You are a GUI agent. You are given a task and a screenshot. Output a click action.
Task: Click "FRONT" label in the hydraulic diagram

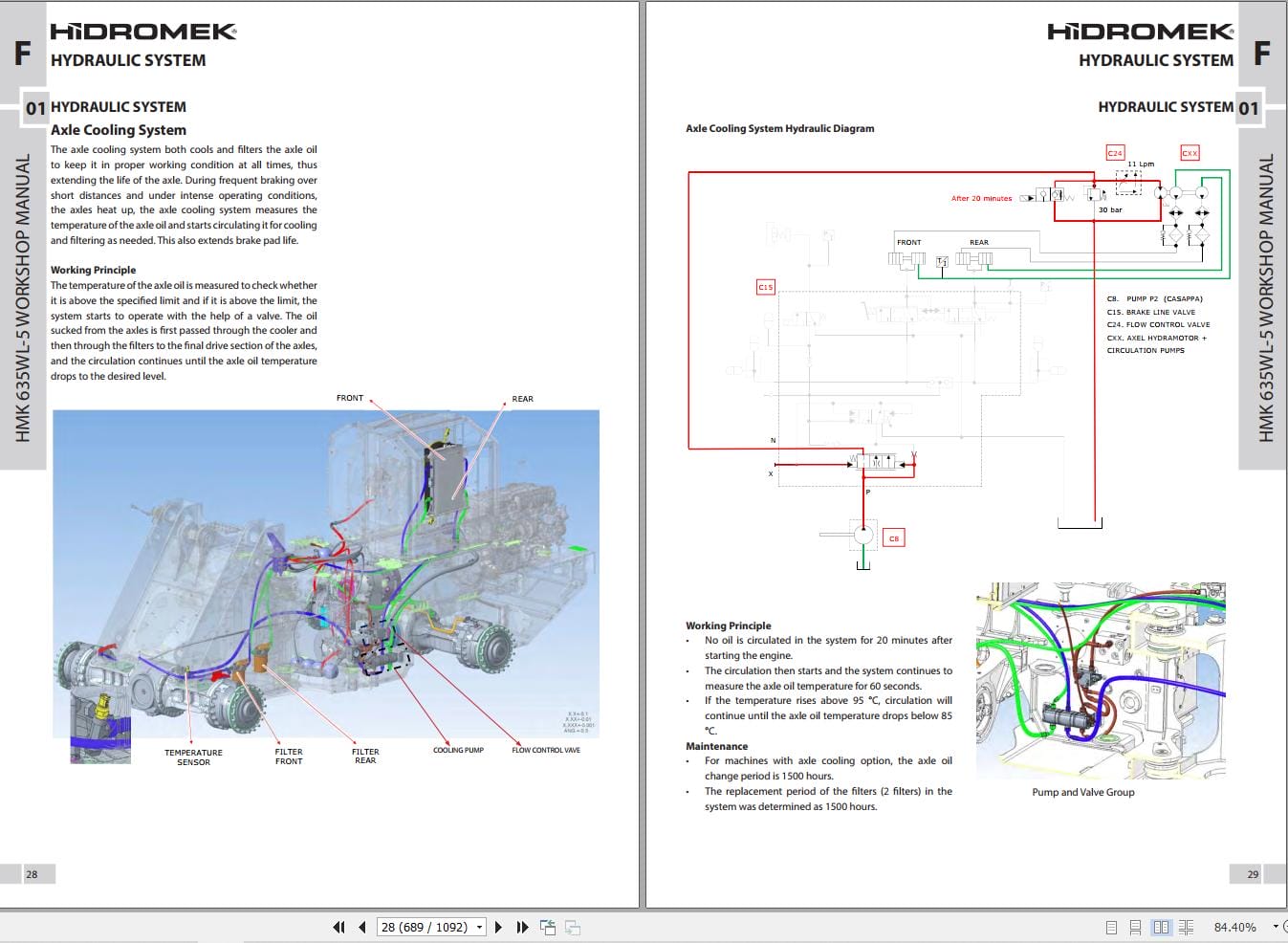point(909,243)
